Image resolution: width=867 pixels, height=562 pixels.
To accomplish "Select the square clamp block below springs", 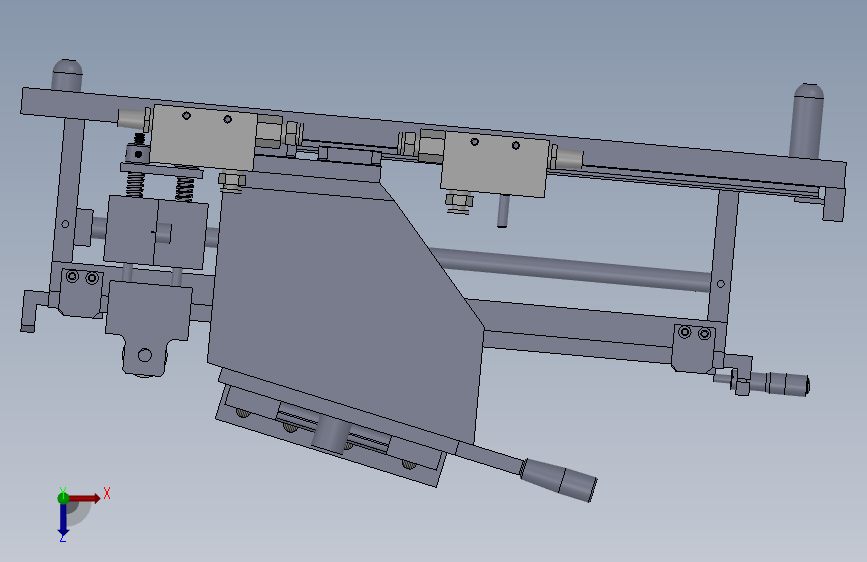I will click(x=156, y=232).
